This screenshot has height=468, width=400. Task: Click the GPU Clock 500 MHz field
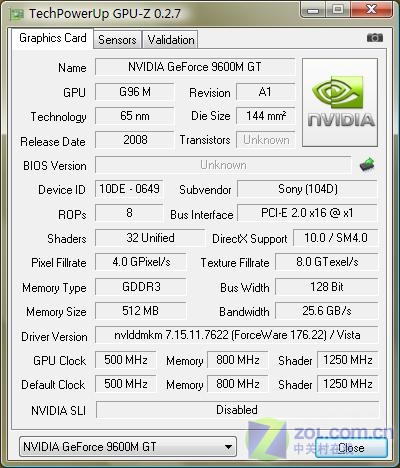(126, 360)
